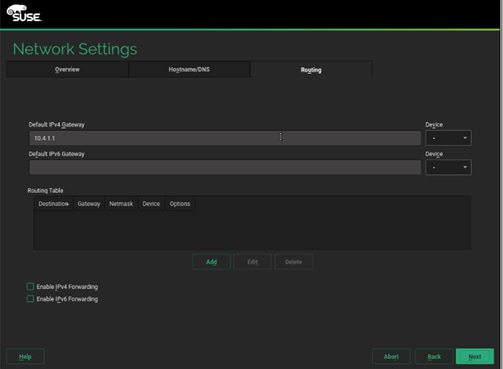Open the Hostname/DNS tab
This screenshot has width=503, height=369.
(189, 69)
